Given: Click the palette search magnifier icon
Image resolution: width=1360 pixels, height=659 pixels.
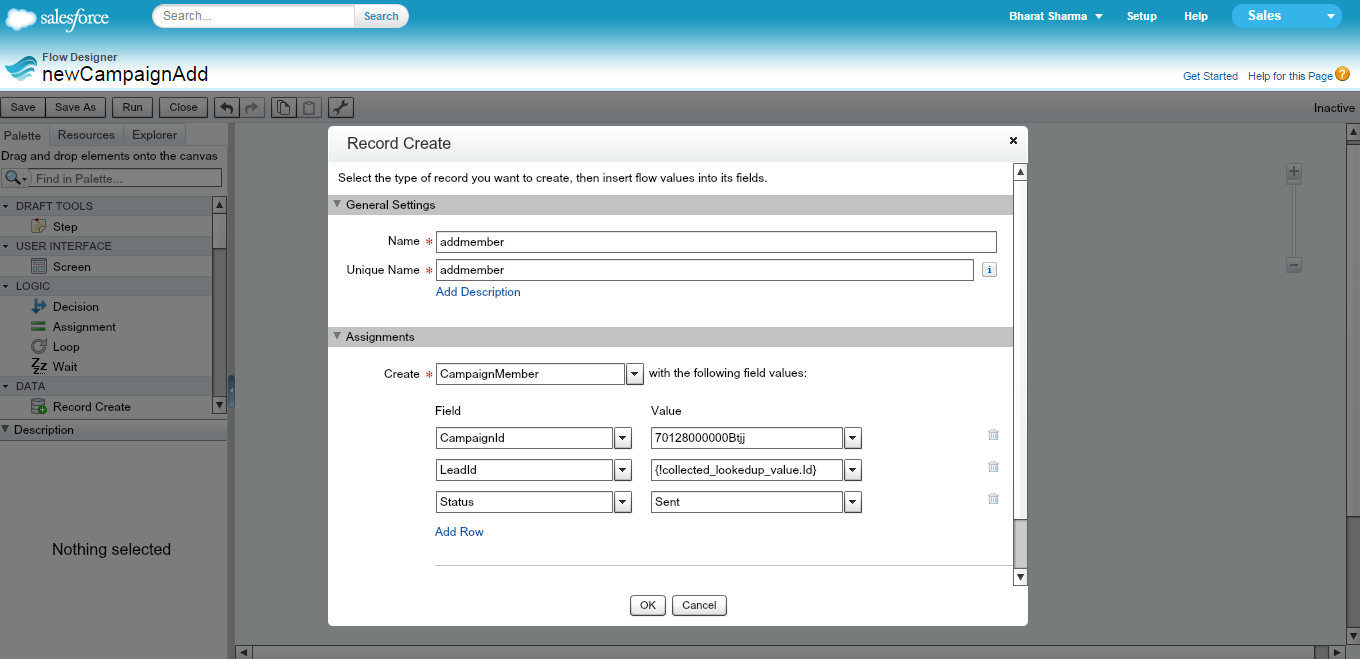Looking at the screenshot, I should [14, 179].
